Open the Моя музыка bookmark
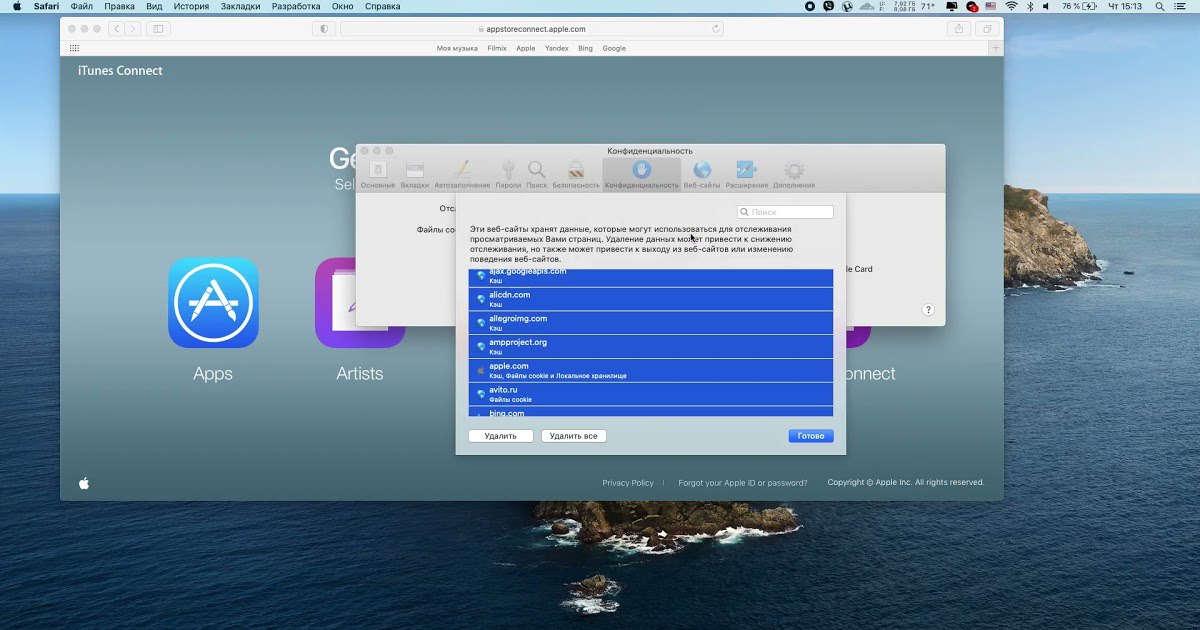The image size is (1200, 630). pos(457,48)
